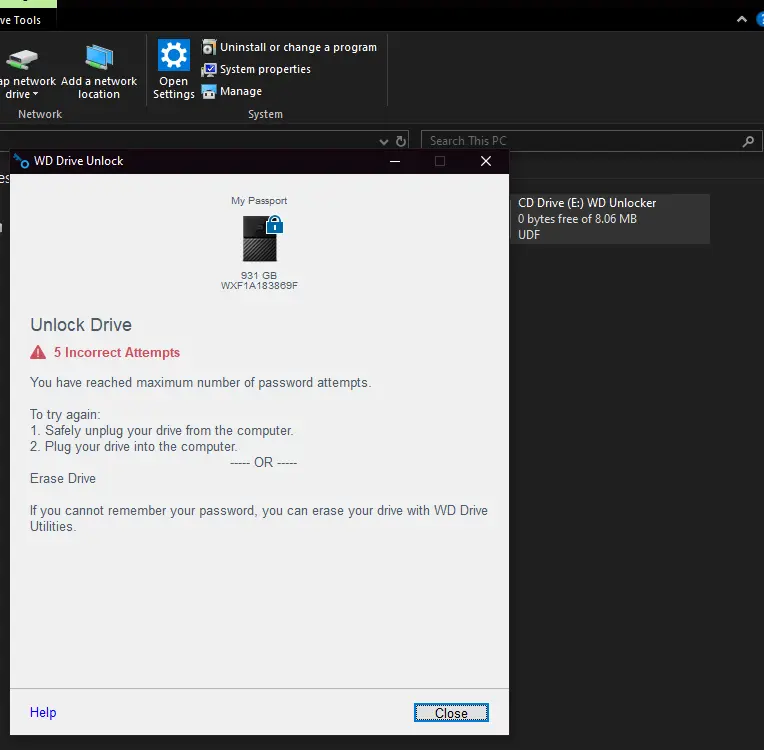Viewport: 764px width, 750px height.
Task: Click the My Passport label
Action: coord(259,201)
